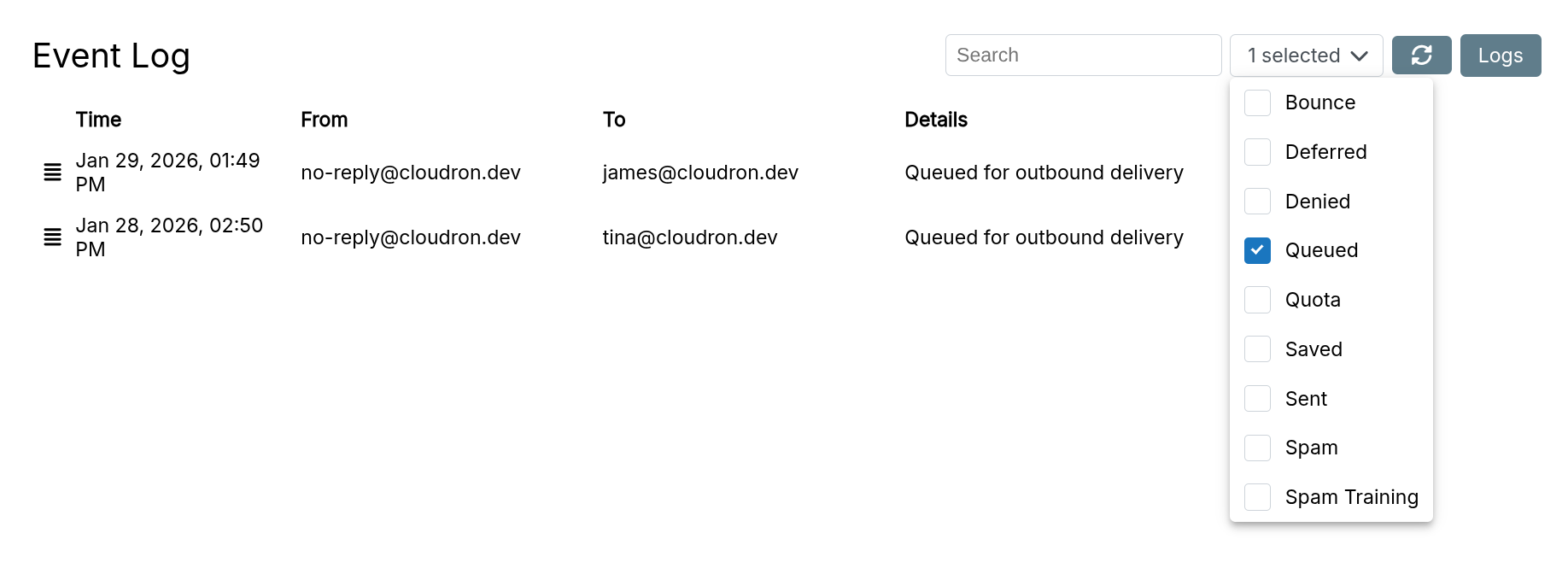Click the Logs button
Screen dimensions: 1568x568
pyautogui.click(x=1500, y=56)
